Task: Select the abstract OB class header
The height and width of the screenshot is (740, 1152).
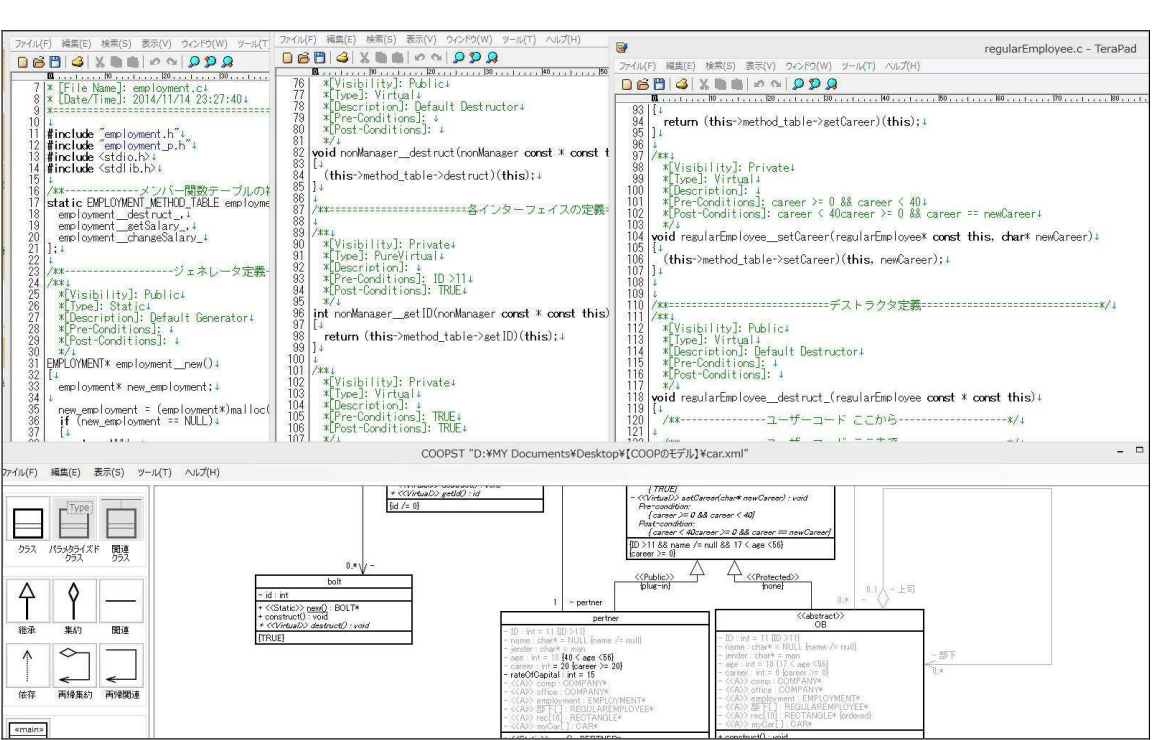Action: (x=820, y=620)
